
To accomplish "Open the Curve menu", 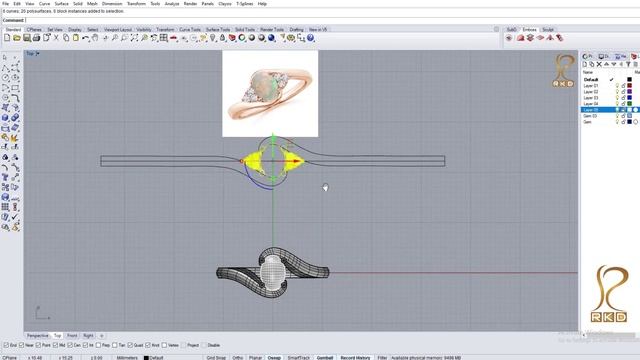I will point(44,4).
